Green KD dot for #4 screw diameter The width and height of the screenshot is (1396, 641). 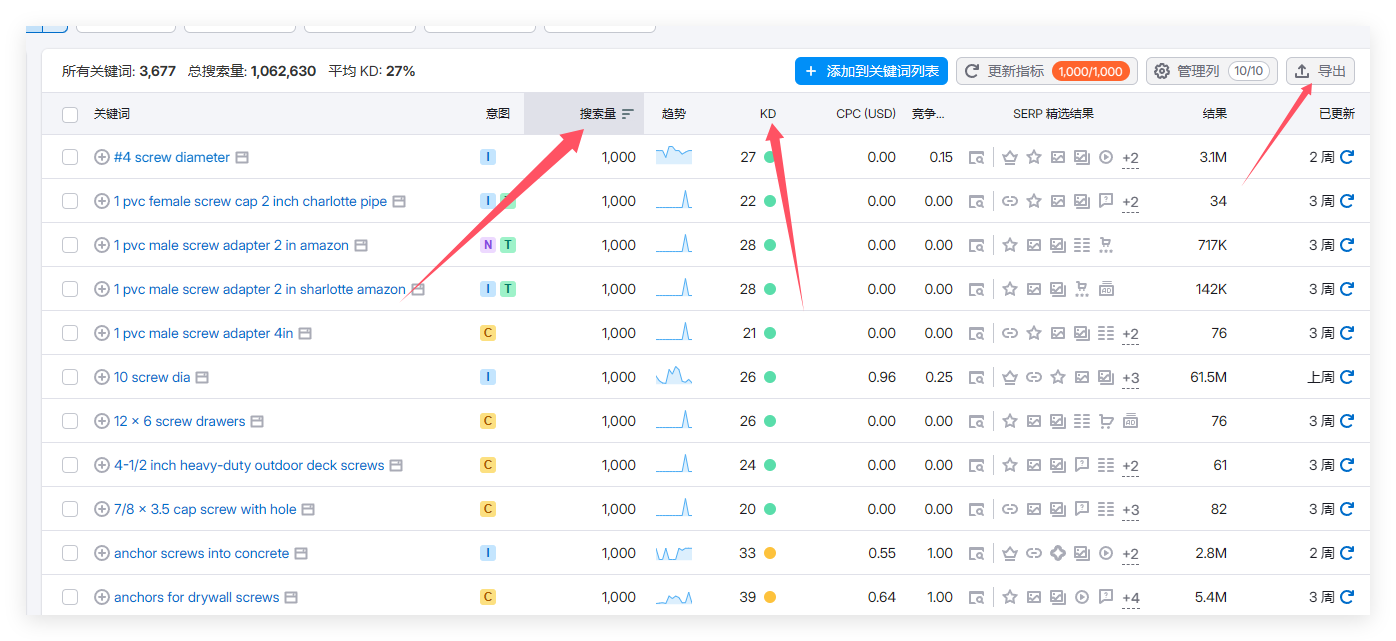coord(769,157)
